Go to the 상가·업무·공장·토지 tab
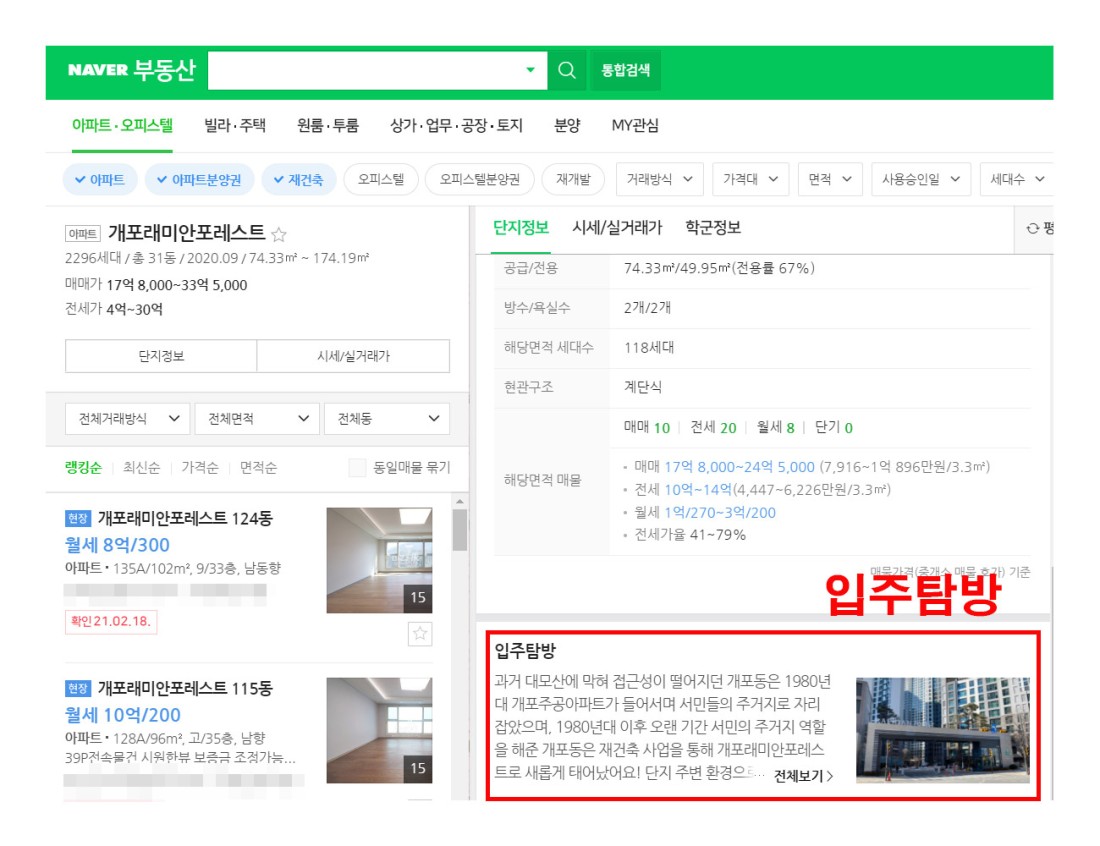This screenshot has width=1100, height=846. [x=457, y=126]
